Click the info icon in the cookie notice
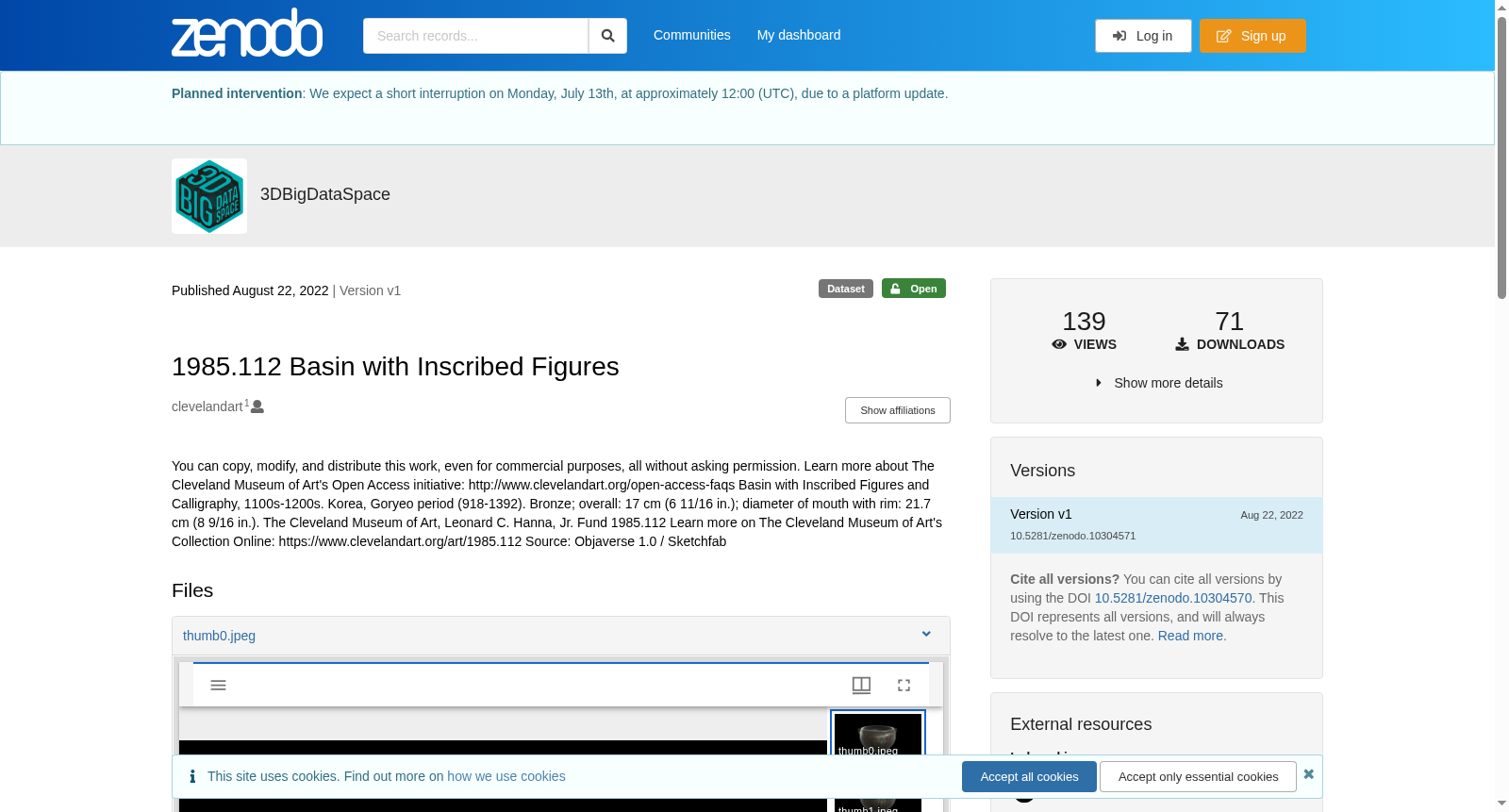 point(192,776)
